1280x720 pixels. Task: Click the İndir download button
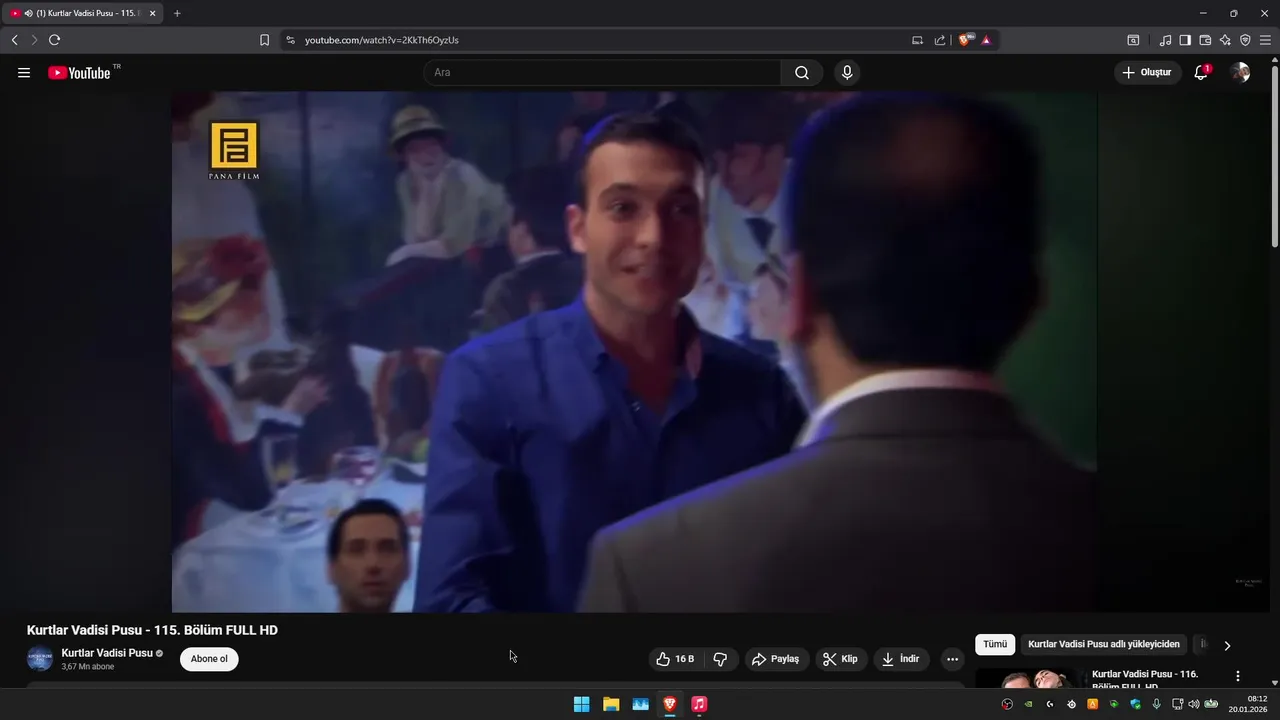[900, 659]
